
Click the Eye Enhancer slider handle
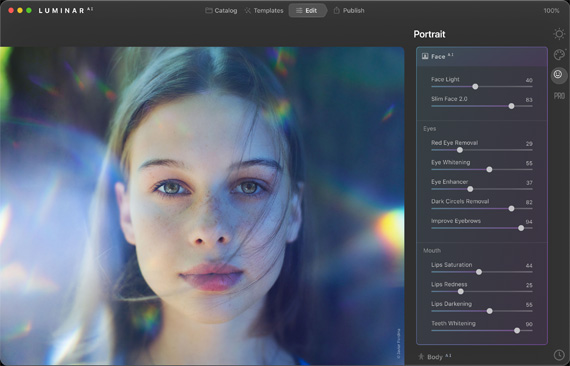[x=470, y=189]
